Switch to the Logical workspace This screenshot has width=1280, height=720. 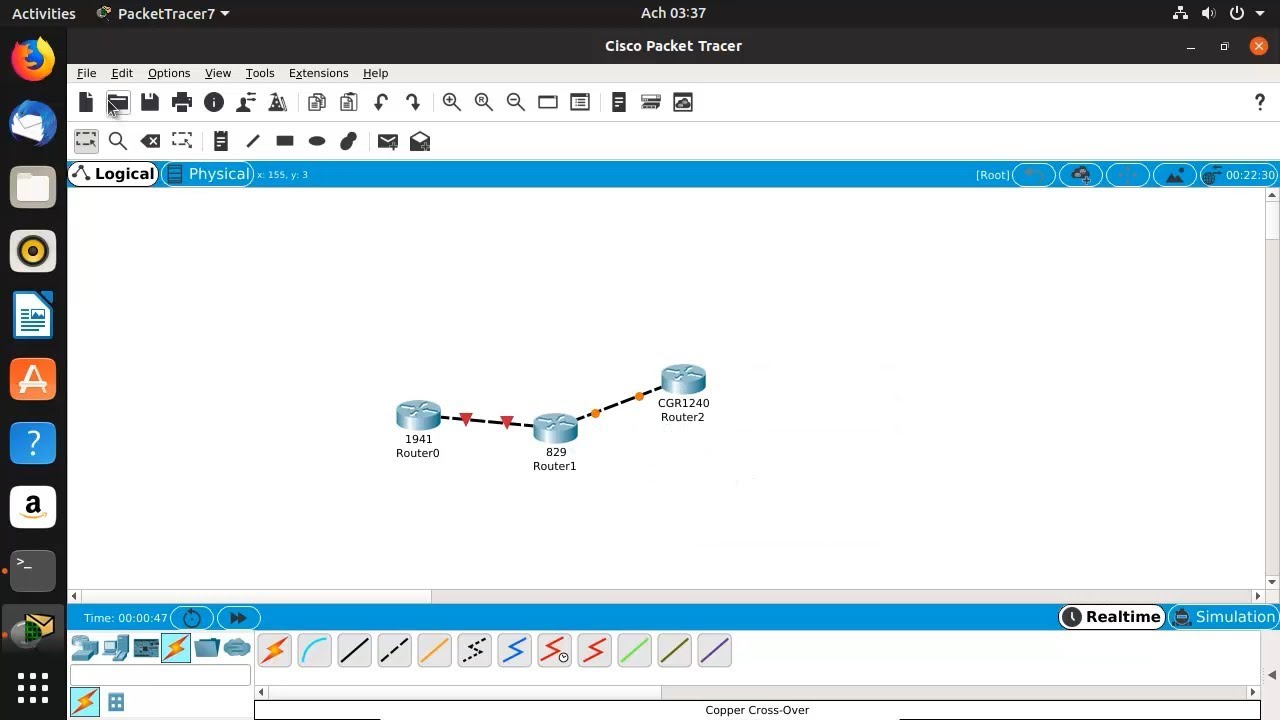[x=114, y=174]
